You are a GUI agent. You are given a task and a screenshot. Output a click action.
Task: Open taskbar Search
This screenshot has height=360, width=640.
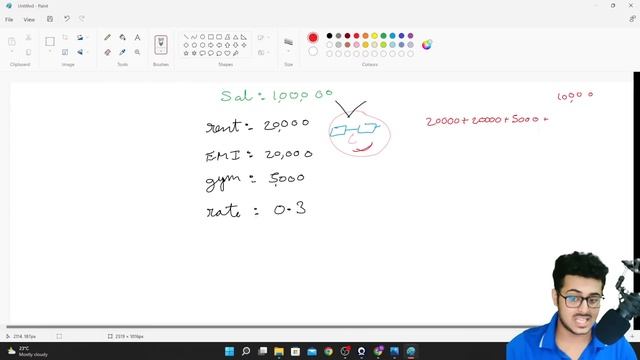246,351
